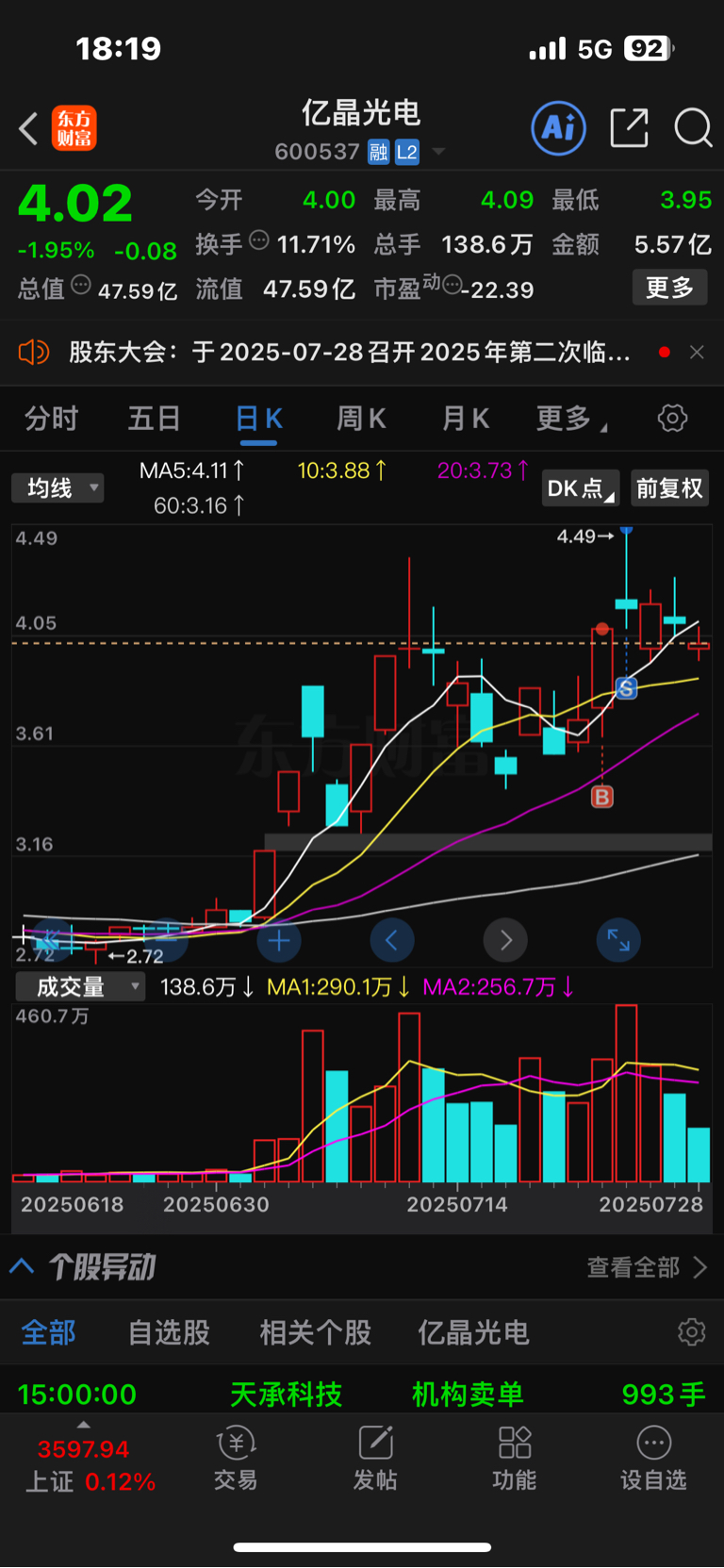Switch to 五日 tab
The height and width of the screenshot is (1568, 724).
(154, 419)
